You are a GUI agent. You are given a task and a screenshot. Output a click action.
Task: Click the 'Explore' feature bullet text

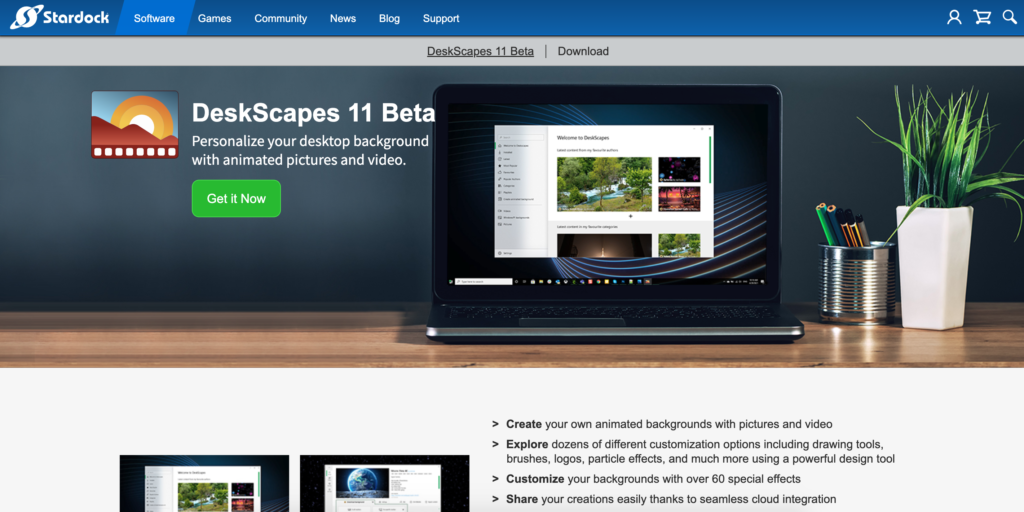pos(700,451)
